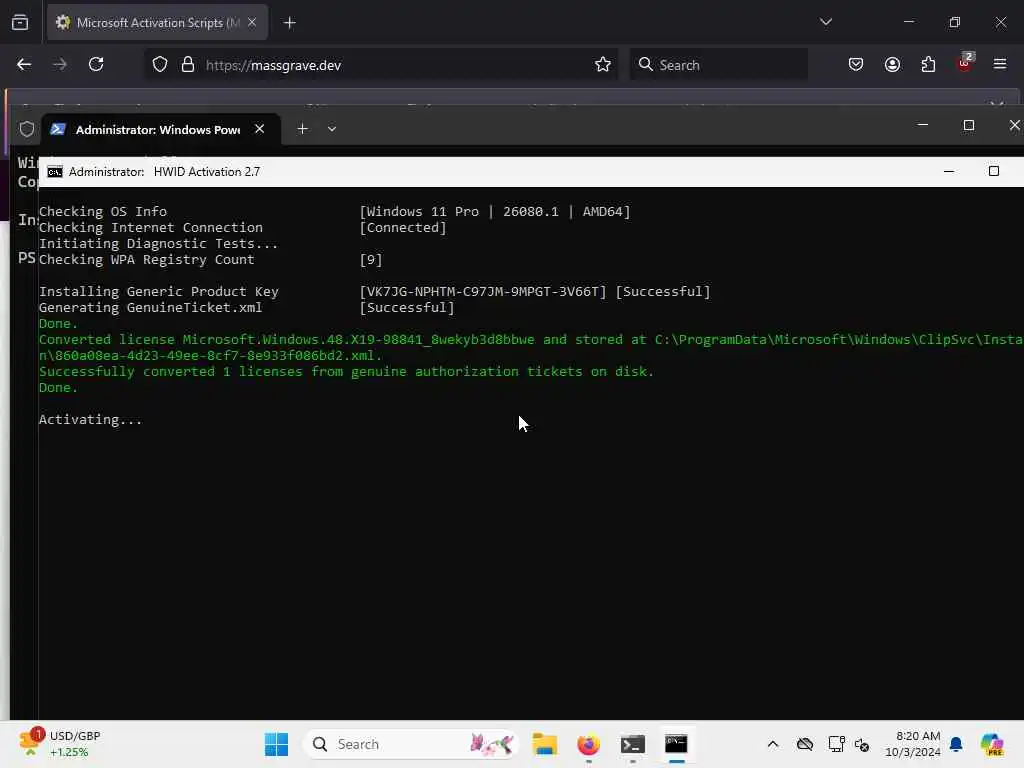Click "Checking WPA Registry Count" line
The width and height of the screenshot is (1024, 768).
(146, 260)
